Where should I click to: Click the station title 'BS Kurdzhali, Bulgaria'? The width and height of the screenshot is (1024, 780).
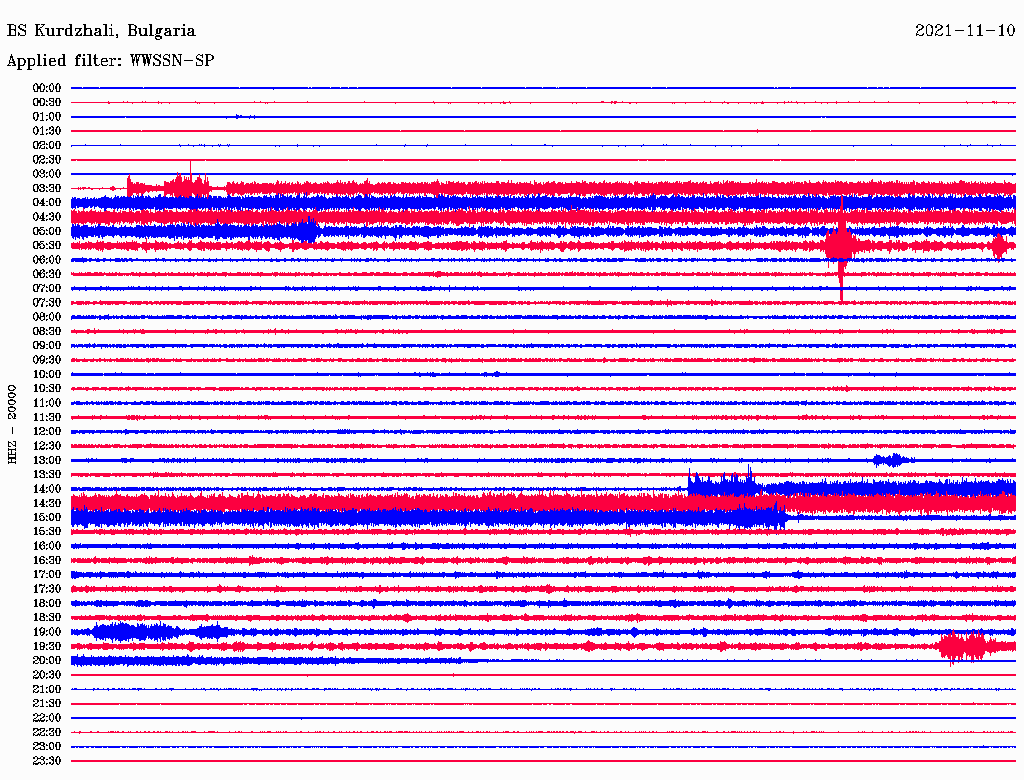(101, 31)
